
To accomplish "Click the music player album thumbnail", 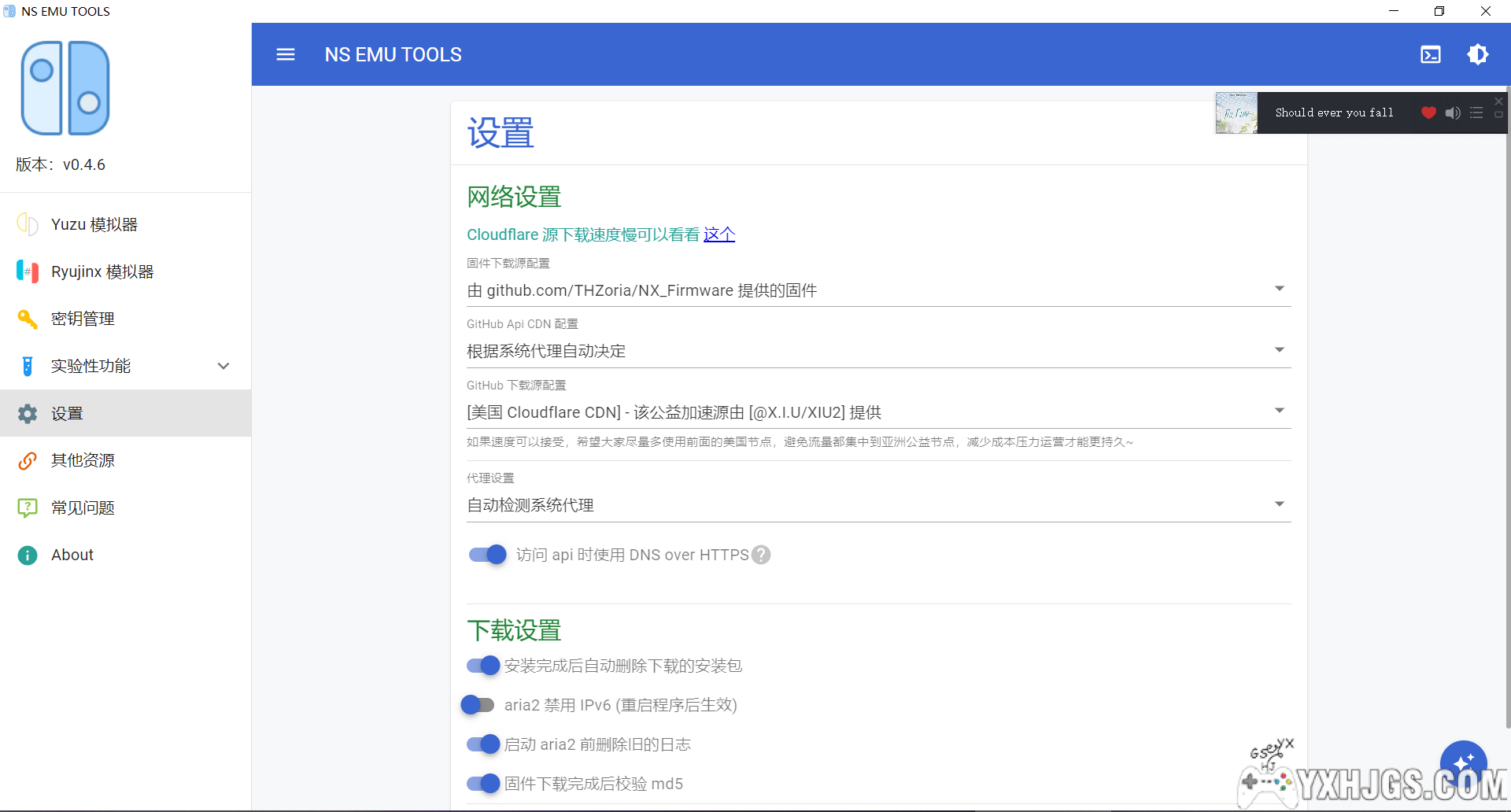I will [x=1236, y=113].
